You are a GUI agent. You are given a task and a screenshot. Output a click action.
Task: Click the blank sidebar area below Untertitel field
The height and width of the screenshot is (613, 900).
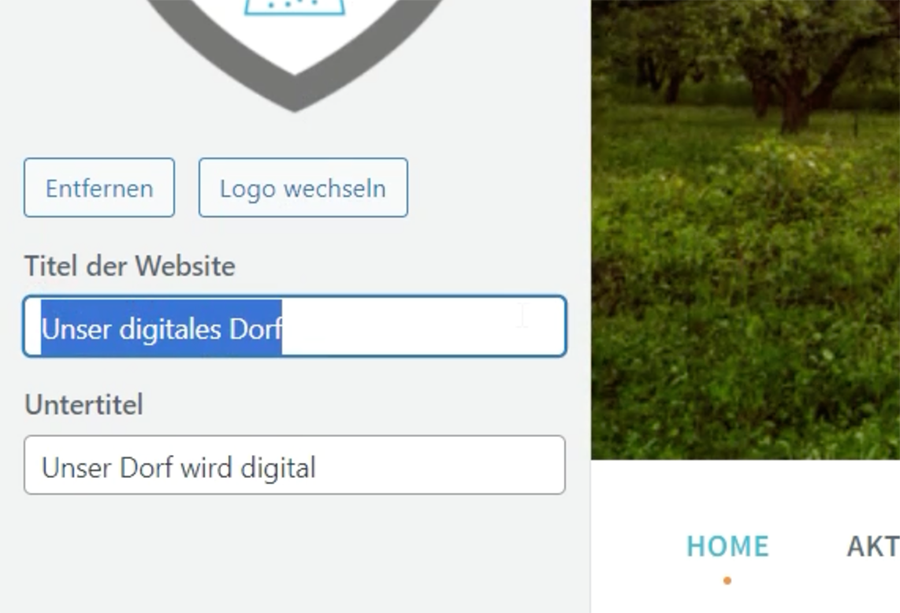294,554
